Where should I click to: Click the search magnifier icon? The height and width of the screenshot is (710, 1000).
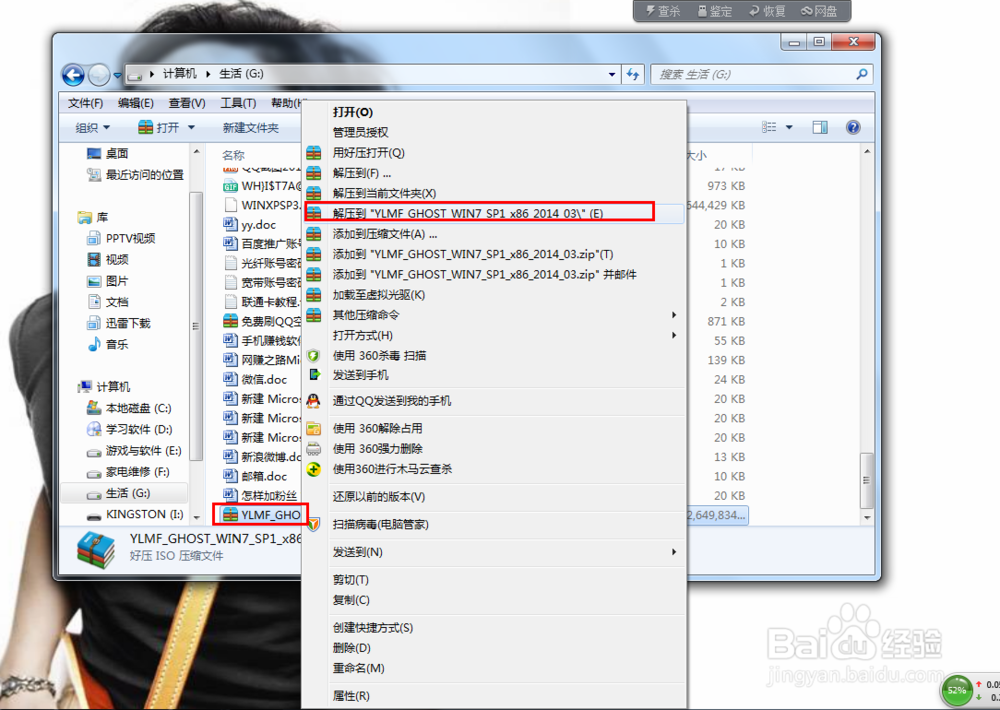coord(862,74)
